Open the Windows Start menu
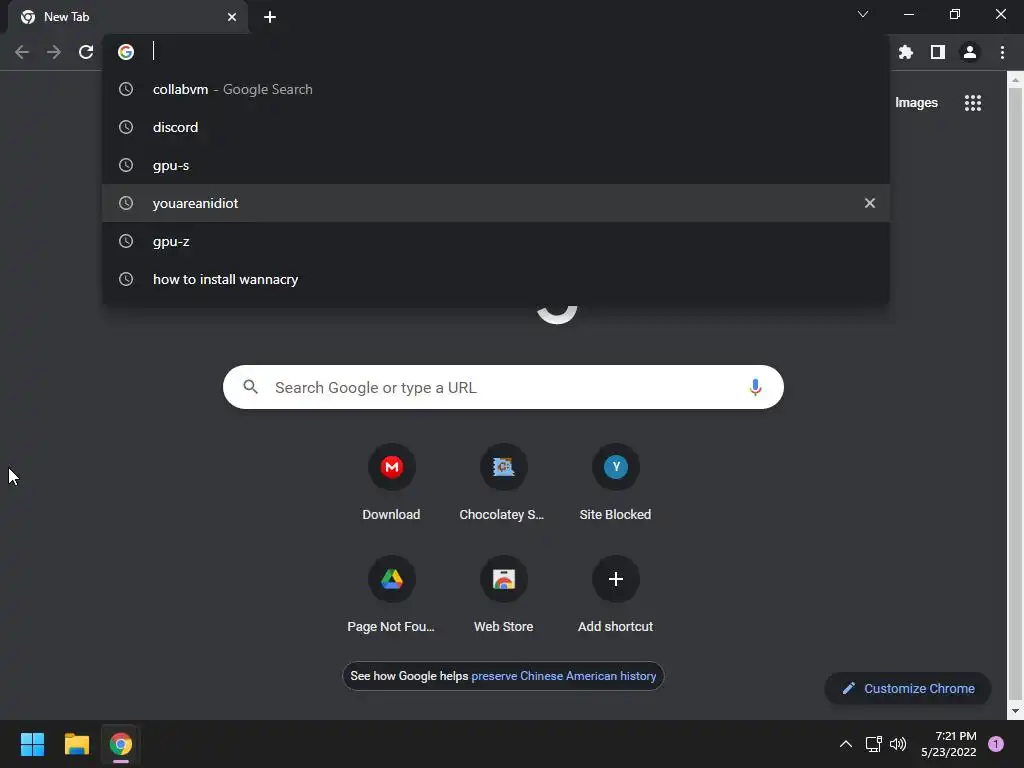 [32, 744]
